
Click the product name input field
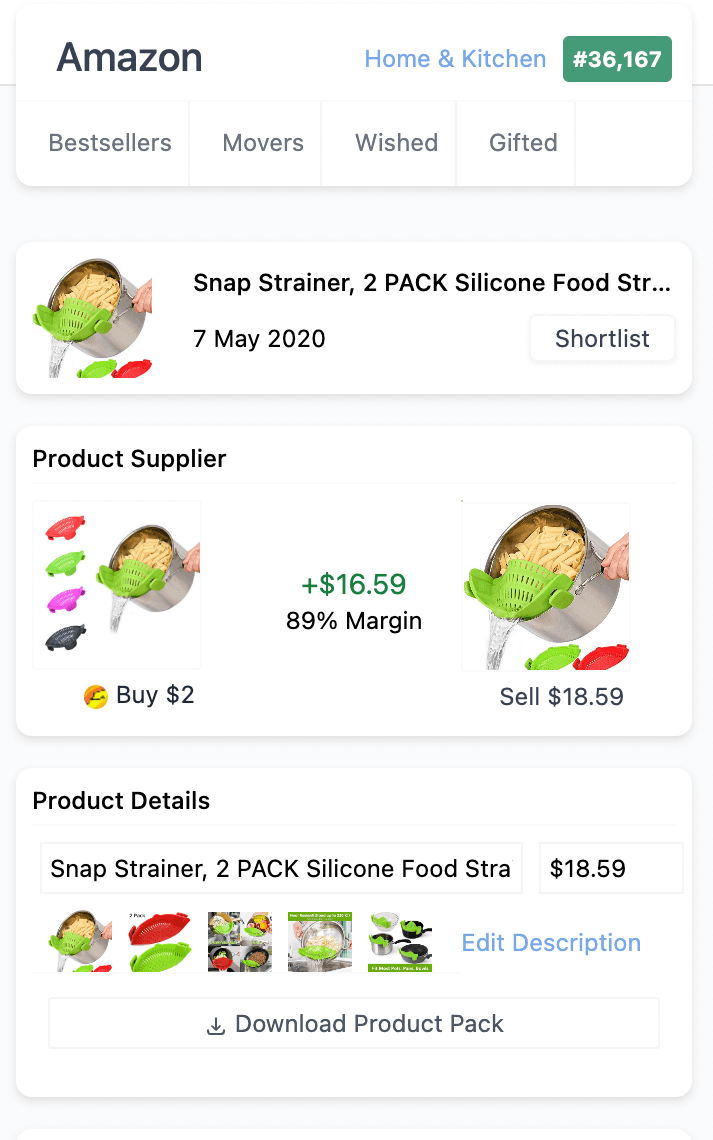click(x=281, y=868)
